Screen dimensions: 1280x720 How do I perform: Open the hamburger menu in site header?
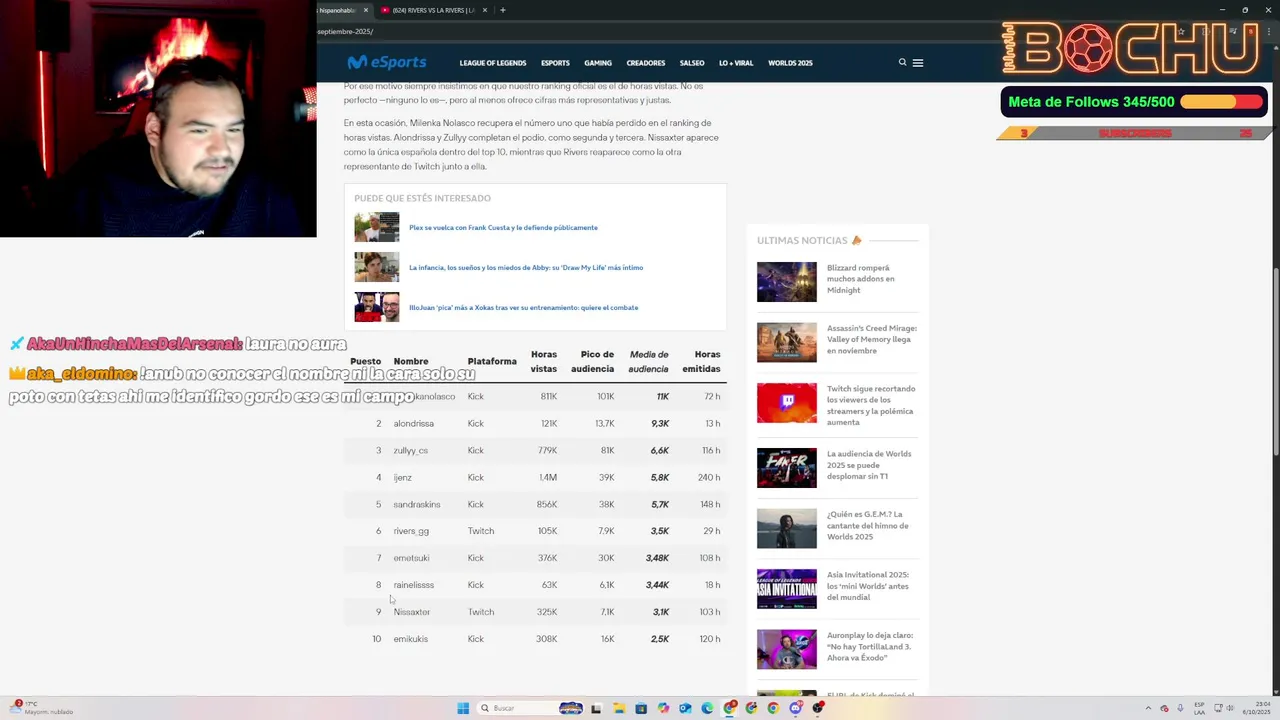(918, 63)
